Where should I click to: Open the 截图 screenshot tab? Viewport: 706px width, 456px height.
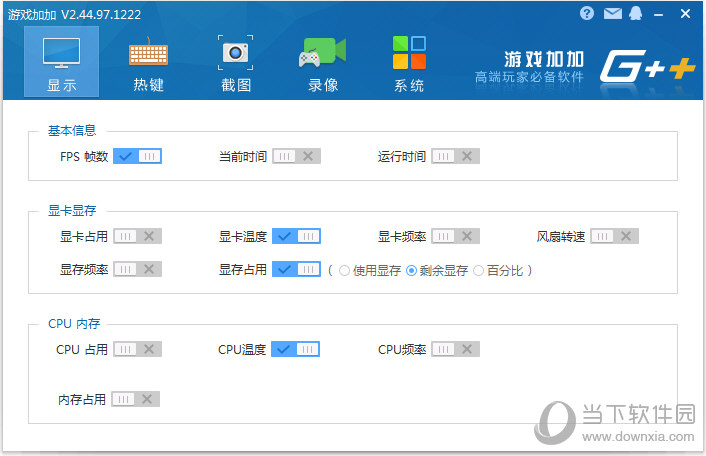(x=235, y=63)
